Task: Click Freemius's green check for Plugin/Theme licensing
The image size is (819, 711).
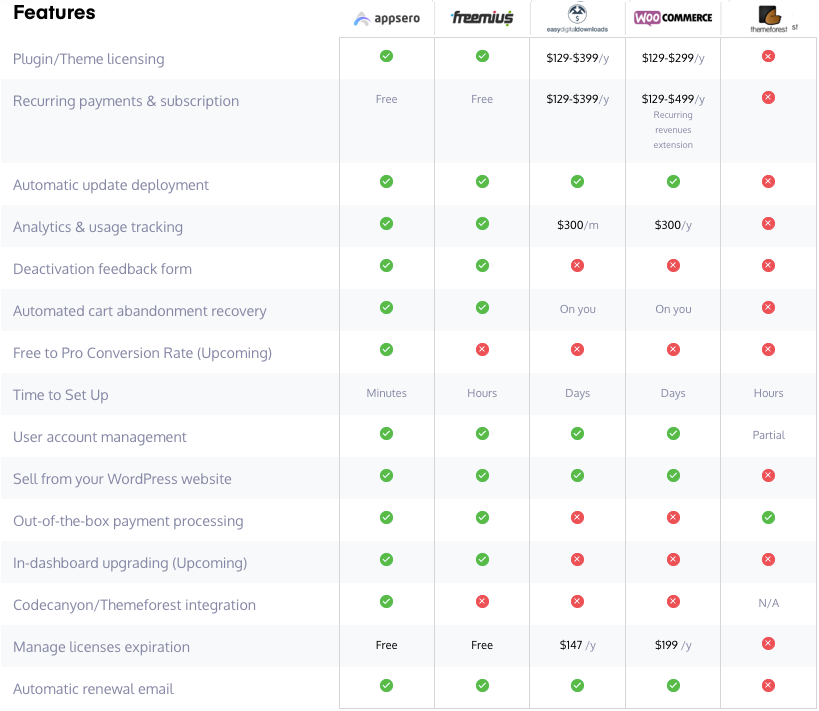Action: [x=482, y=56]
